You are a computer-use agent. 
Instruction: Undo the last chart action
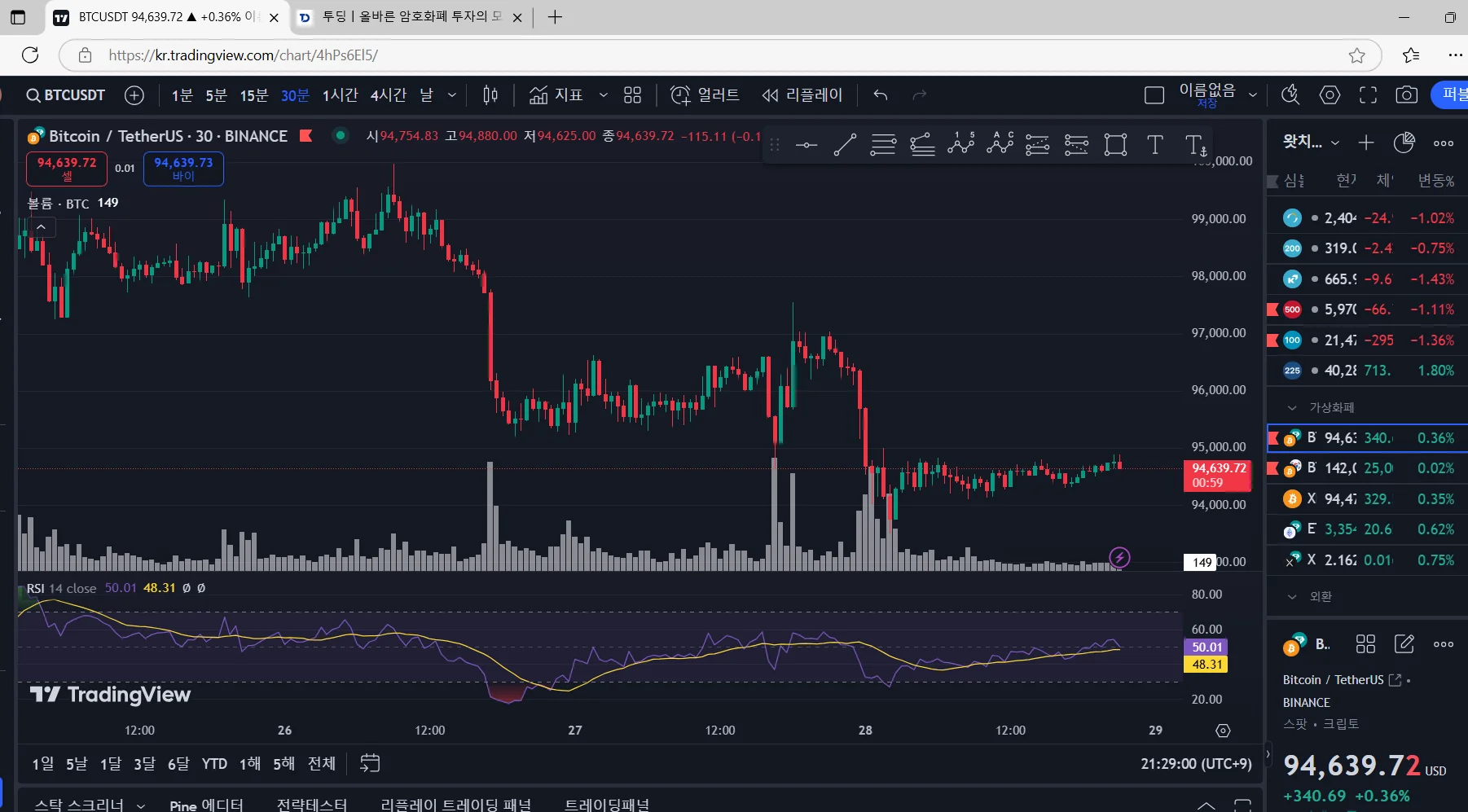tap(881, 95)
